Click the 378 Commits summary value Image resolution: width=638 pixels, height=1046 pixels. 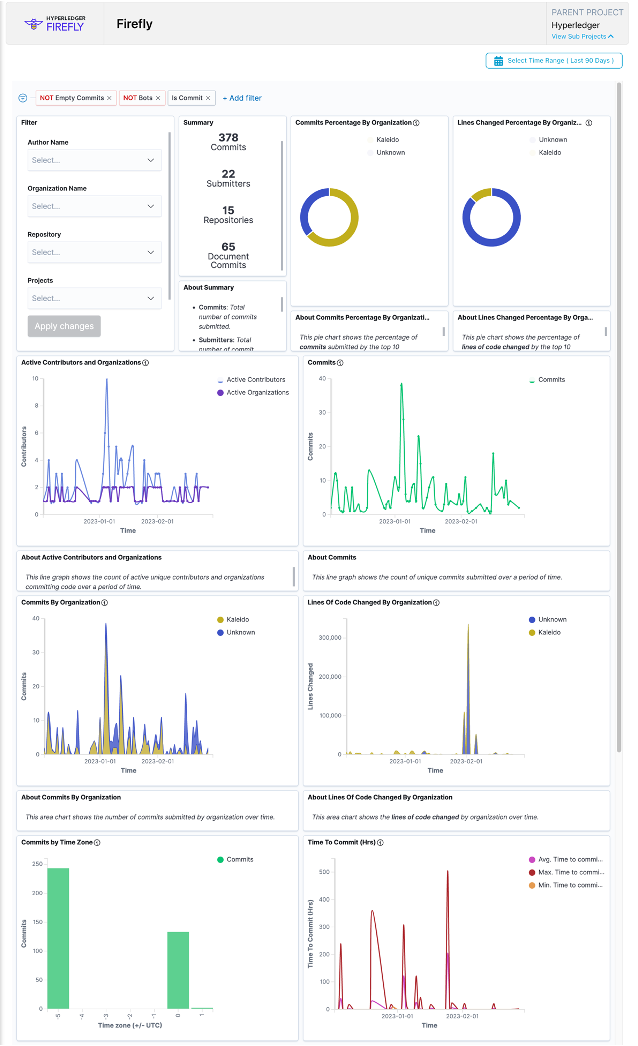coord(228,141)
